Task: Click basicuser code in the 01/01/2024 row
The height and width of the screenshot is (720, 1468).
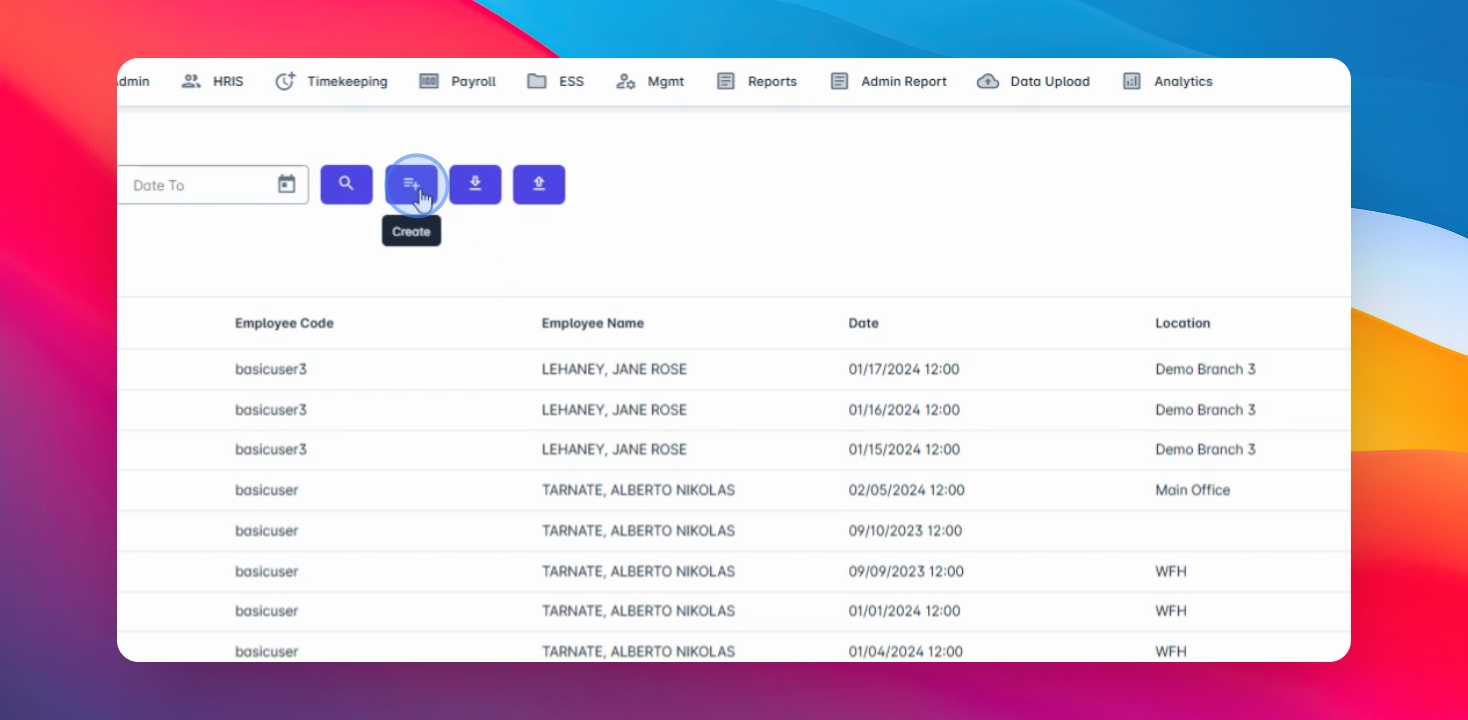Action: coord(267,611)
